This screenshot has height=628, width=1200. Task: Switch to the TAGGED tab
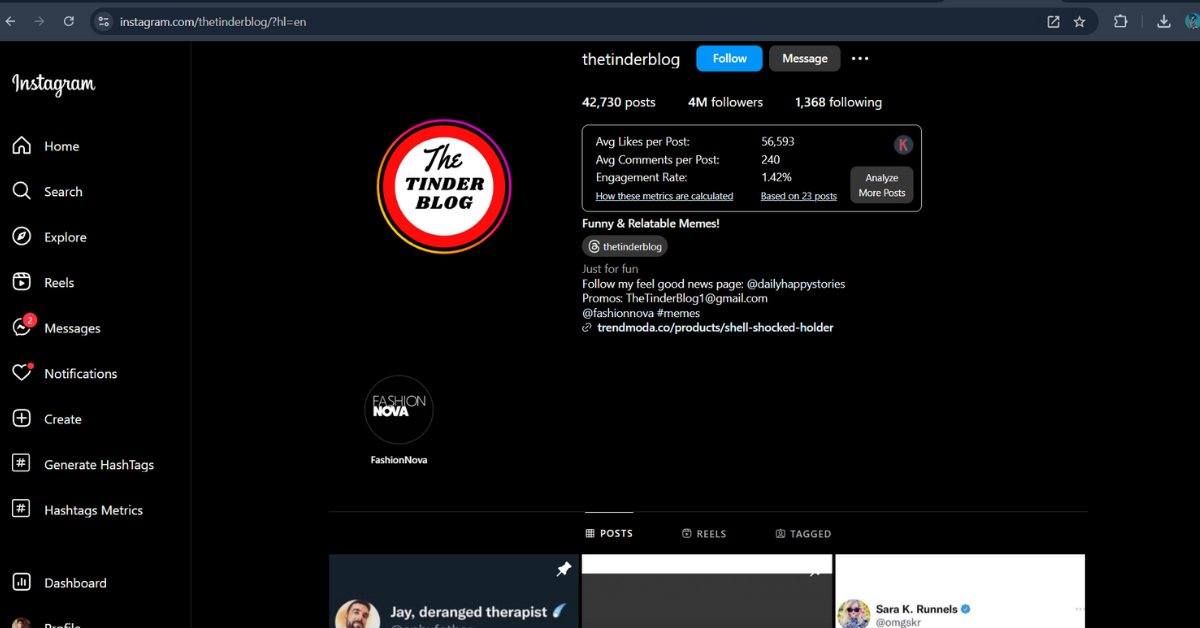(x=803, y=534)
